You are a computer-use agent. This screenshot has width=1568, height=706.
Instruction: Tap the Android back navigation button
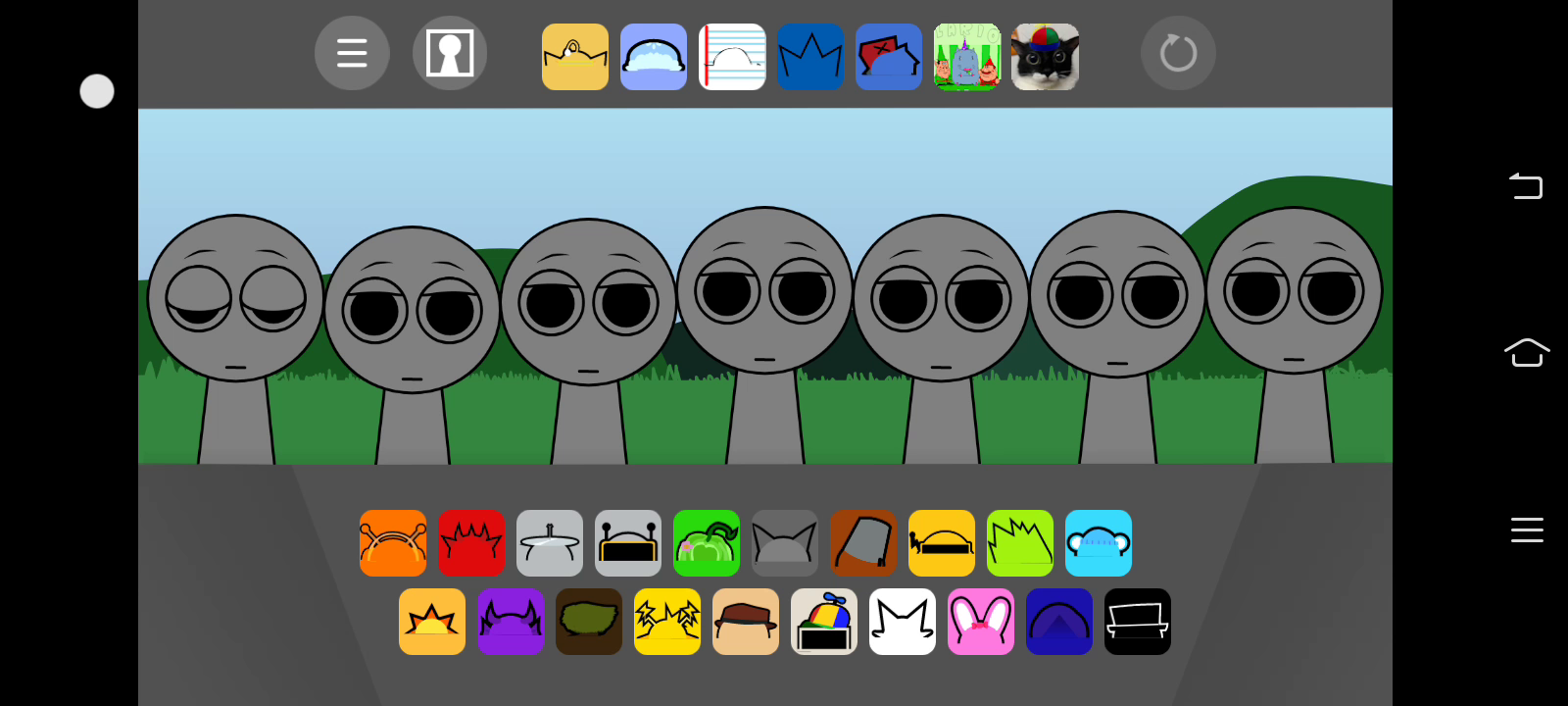coord(1526,185)
